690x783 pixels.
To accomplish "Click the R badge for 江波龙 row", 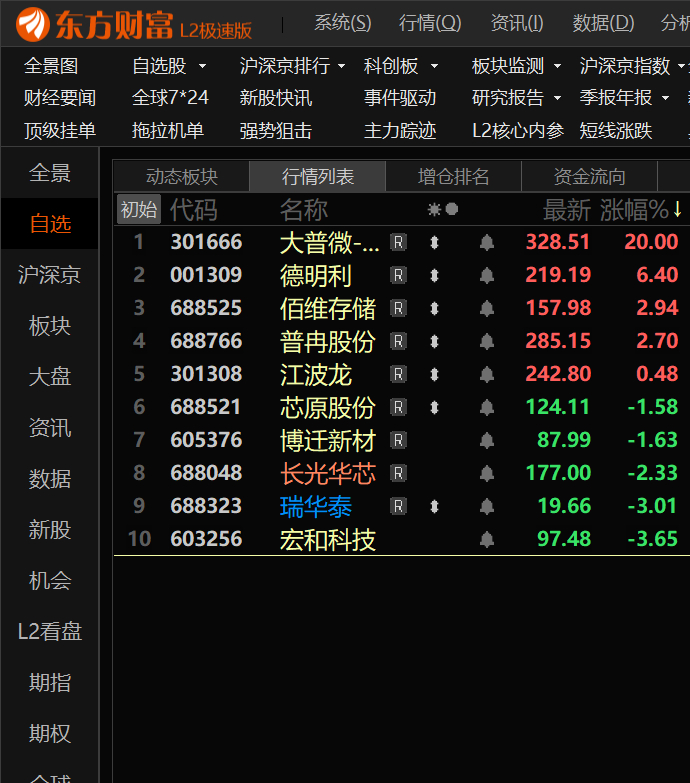I will point(398,375).
